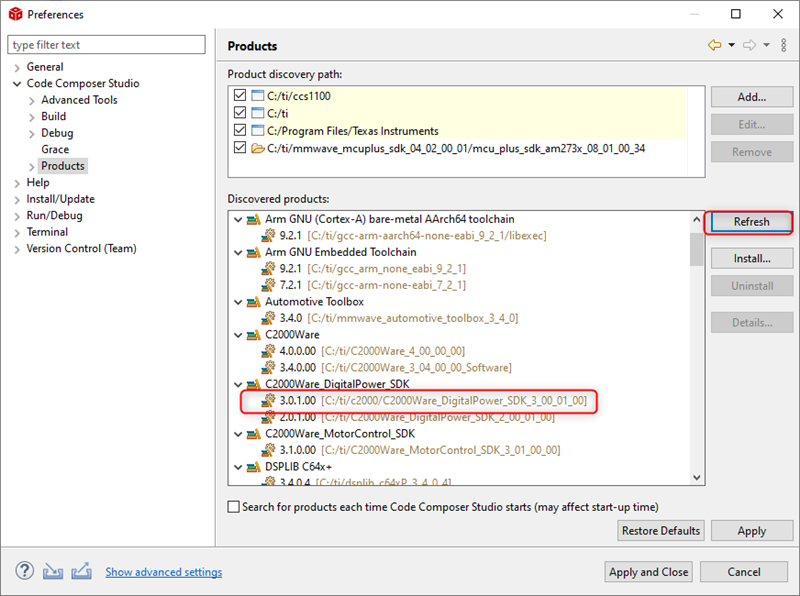Viewport: 800px width, 596px height.
Task: Click the C2000Ware_MotorControl_SDK product icon
Action: coord(254,434)
